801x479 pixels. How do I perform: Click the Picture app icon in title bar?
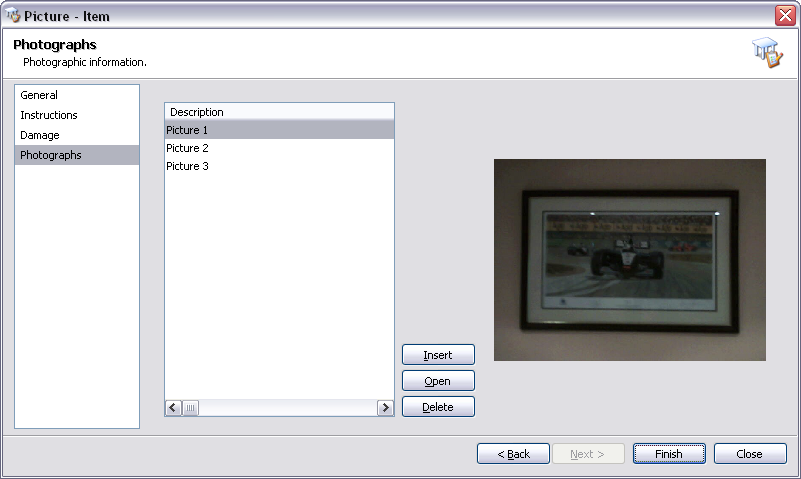tap(13, 16)
